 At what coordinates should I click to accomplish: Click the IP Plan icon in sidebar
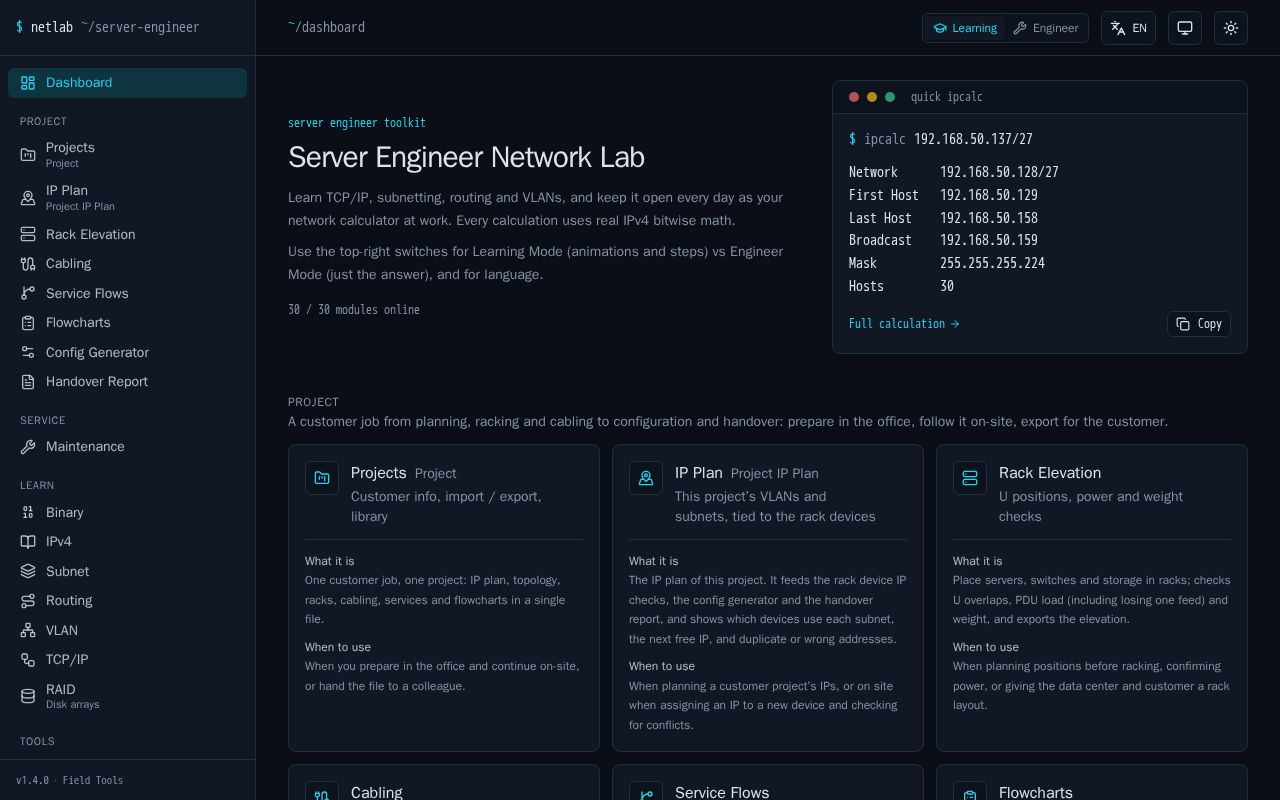coord(28,198)
